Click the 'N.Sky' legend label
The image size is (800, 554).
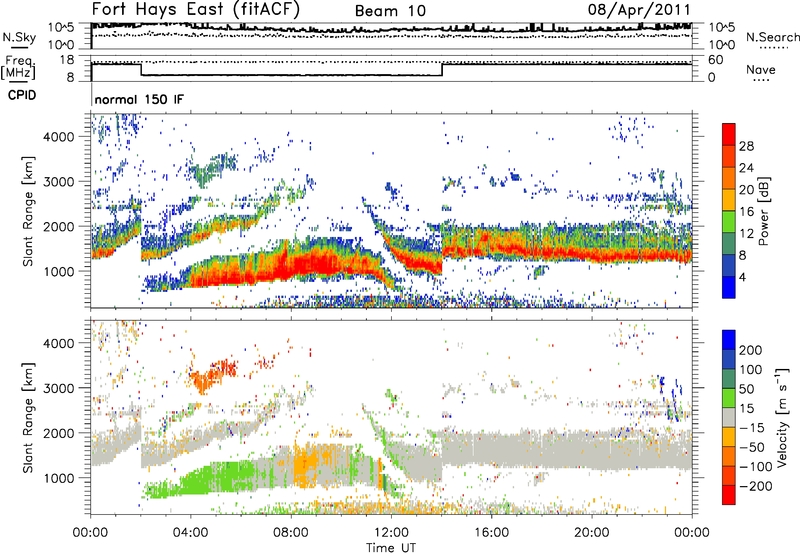(x=19, y=37)
